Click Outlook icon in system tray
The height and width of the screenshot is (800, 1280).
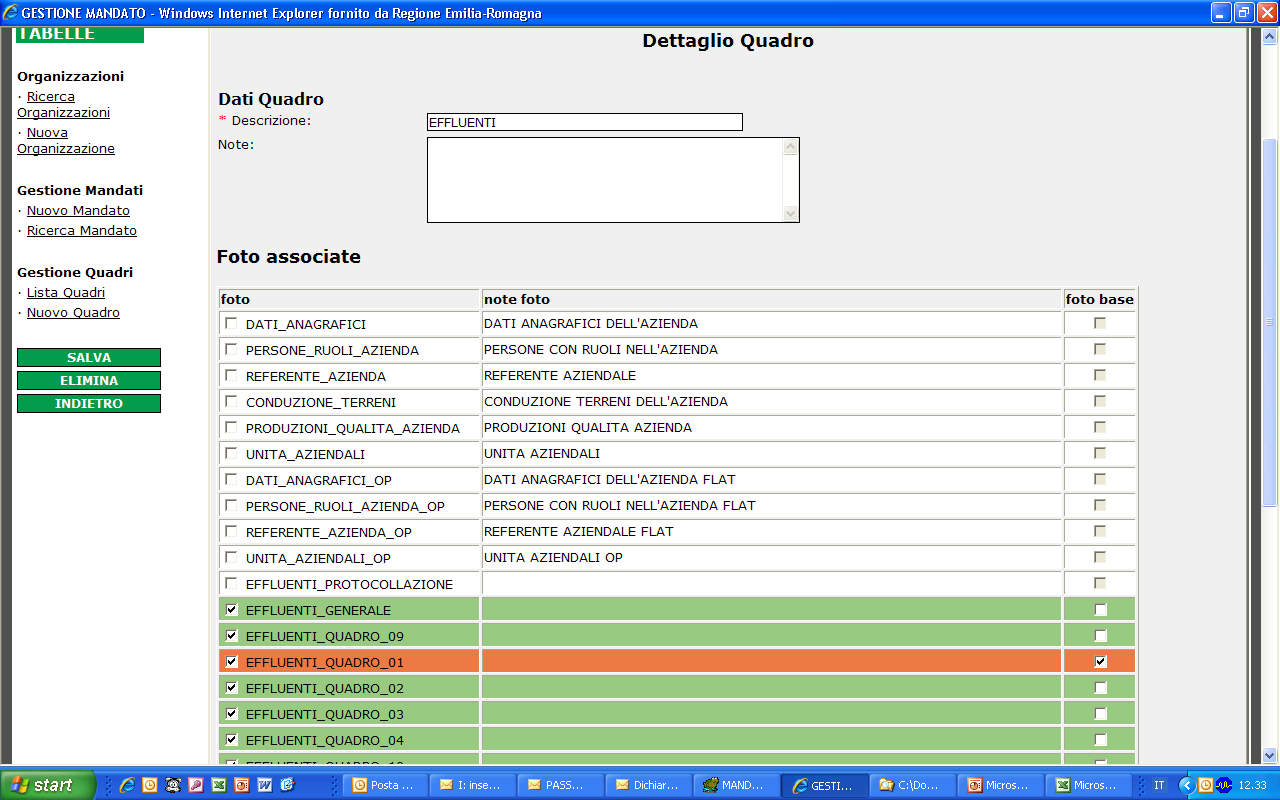[x=1205, y=785]
